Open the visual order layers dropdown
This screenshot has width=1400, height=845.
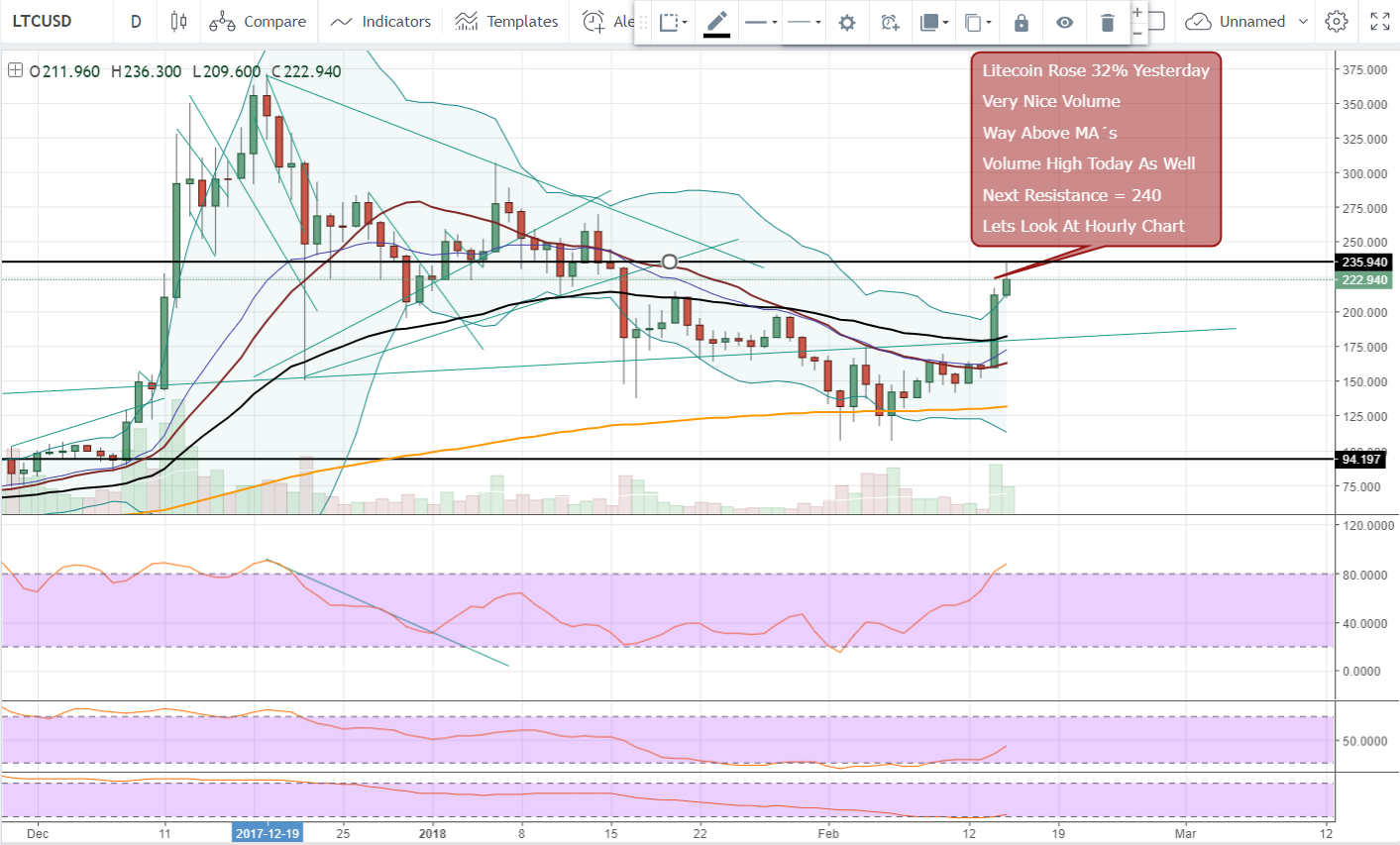point(934,22)
